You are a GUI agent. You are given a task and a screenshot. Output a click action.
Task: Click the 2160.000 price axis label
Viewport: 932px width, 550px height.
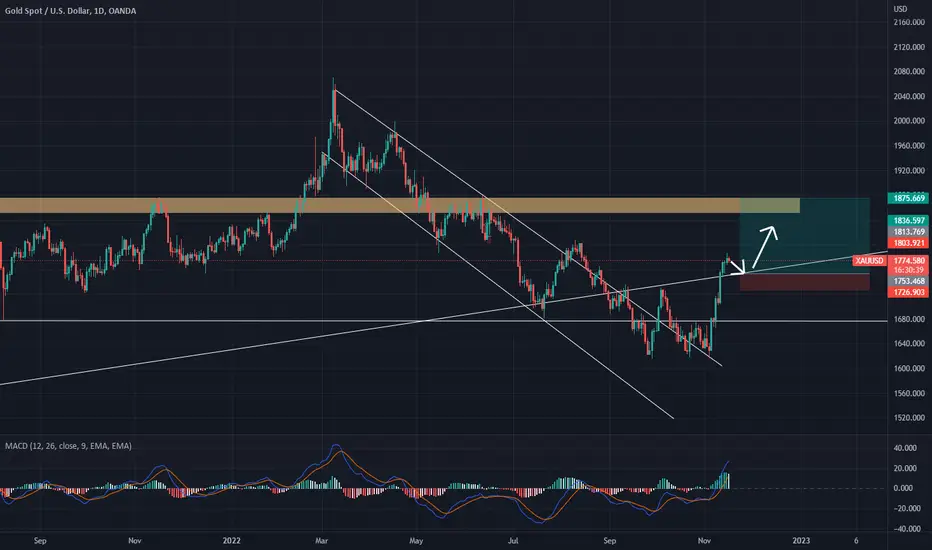pos(909,23)
